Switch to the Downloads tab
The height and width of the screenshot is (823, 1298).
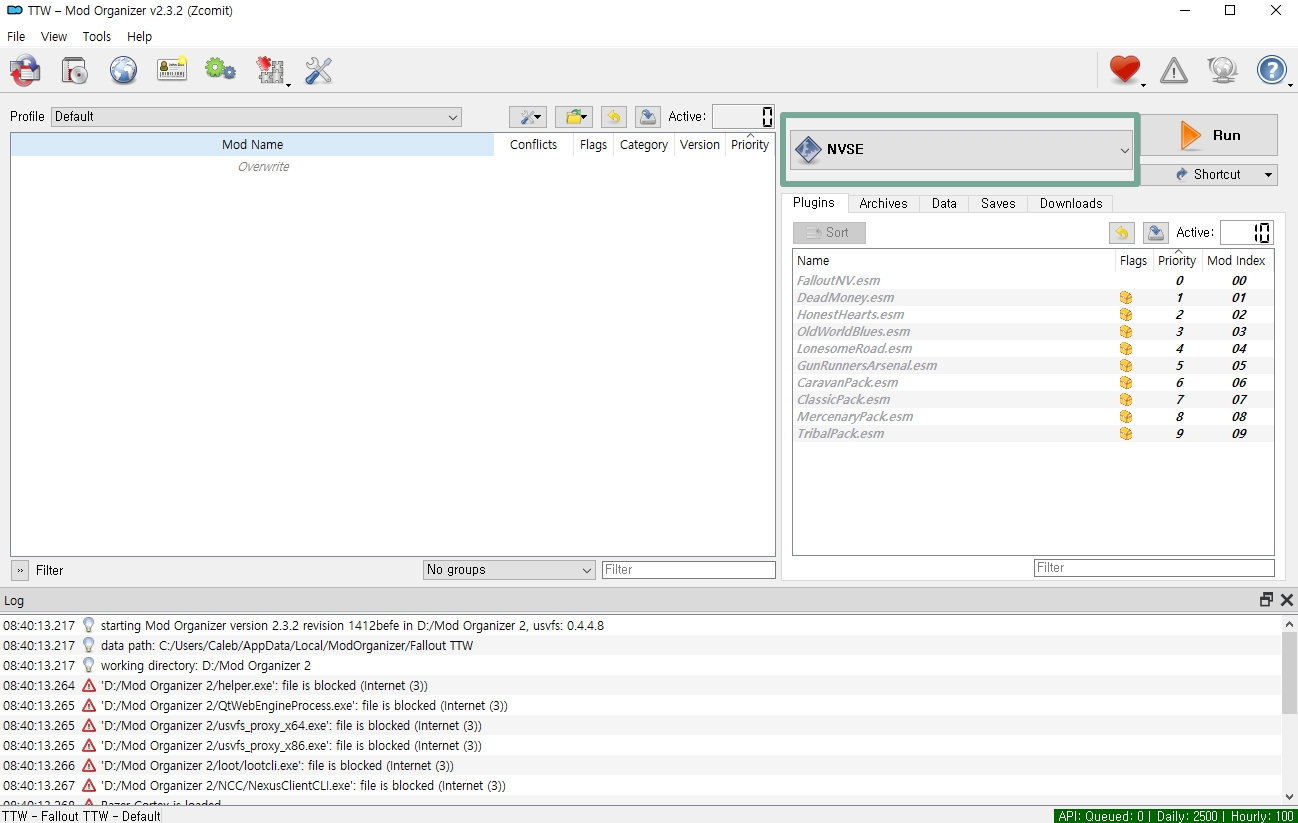[1071, 203]
